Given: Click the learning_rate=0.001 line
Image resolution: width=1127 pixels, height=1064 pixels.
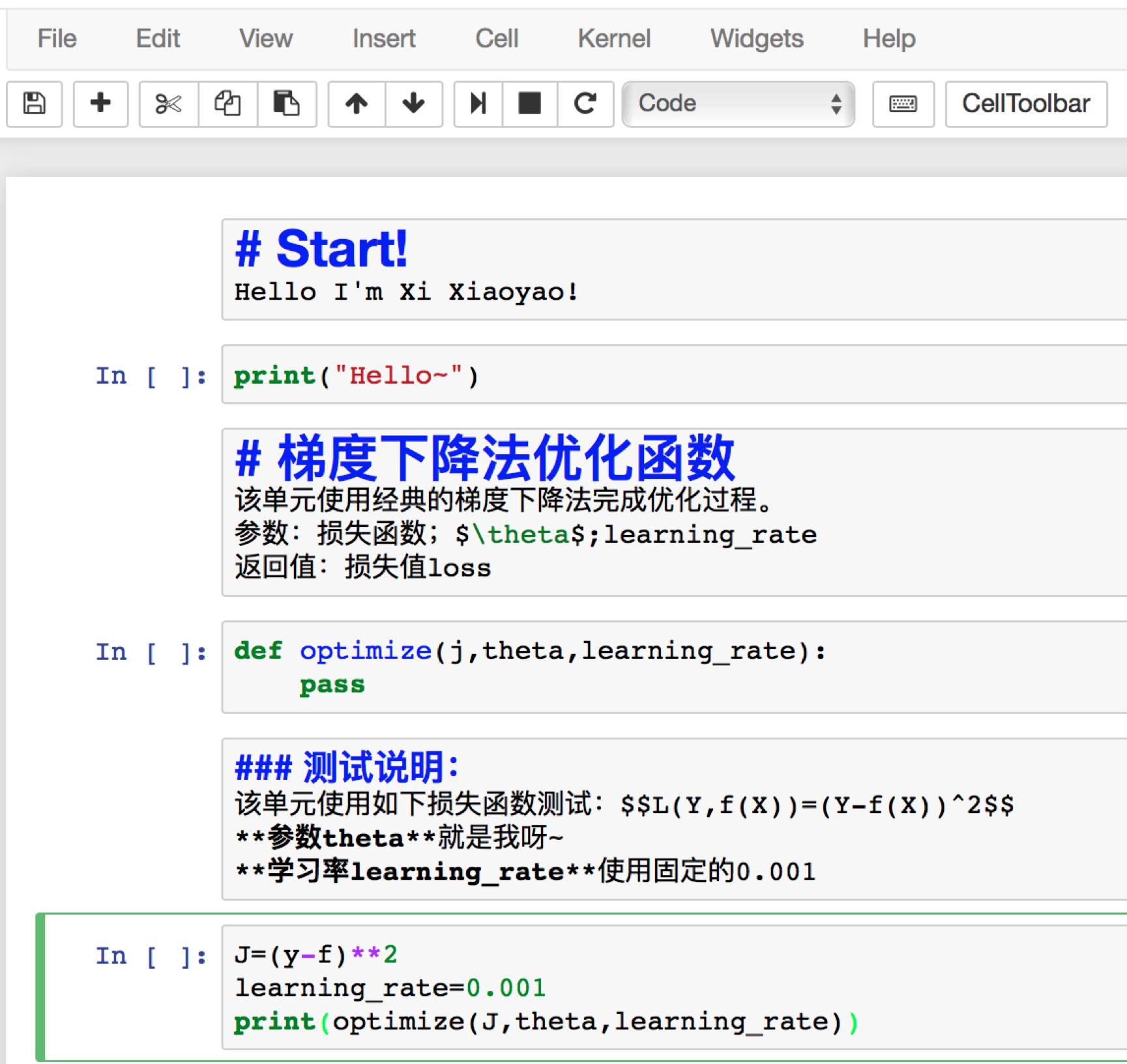Looking at the screenshot, I should pos(390,988).
